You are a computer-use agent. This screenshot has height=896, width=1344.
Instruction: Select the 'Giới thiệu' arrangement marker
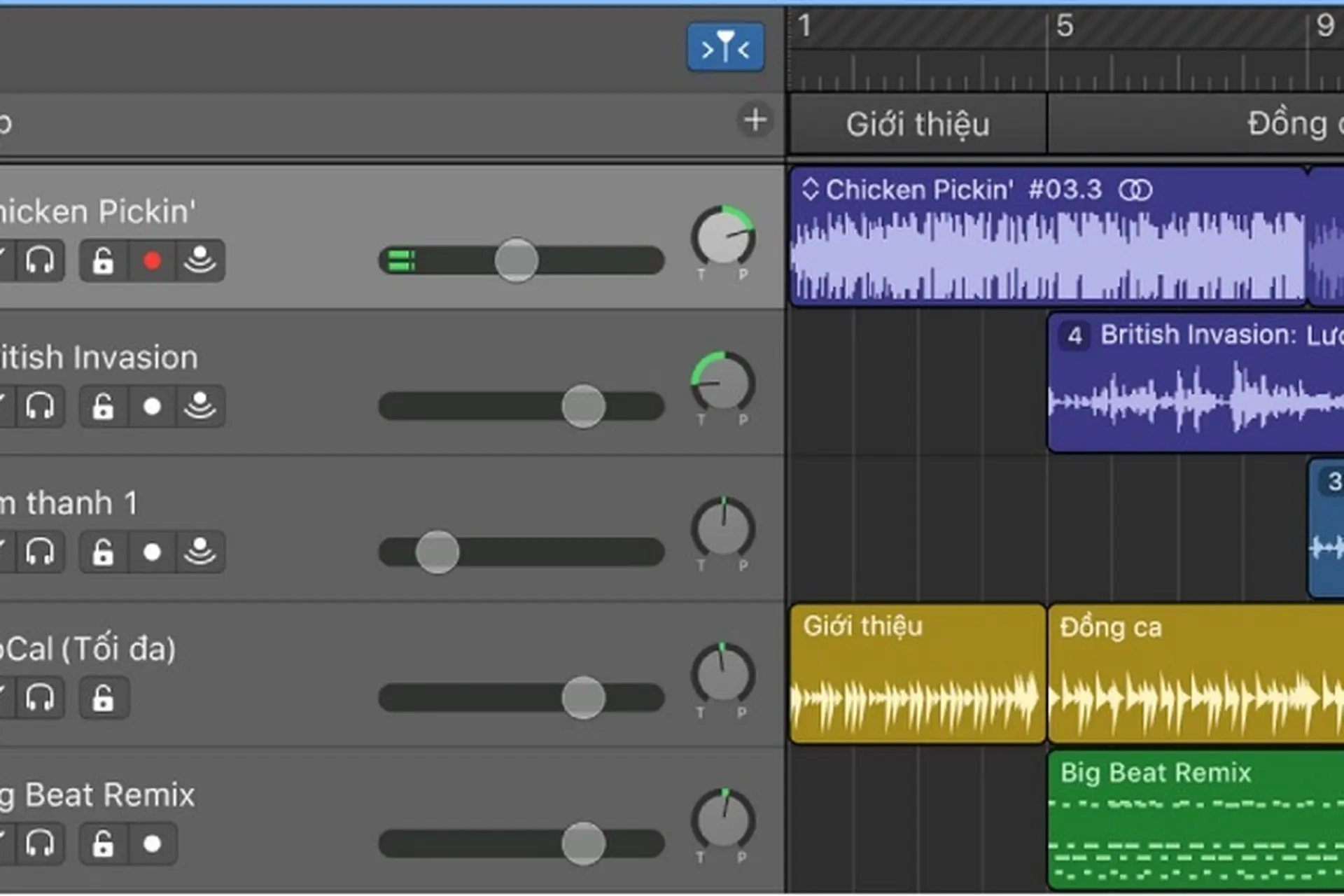[x=918, y=124]
